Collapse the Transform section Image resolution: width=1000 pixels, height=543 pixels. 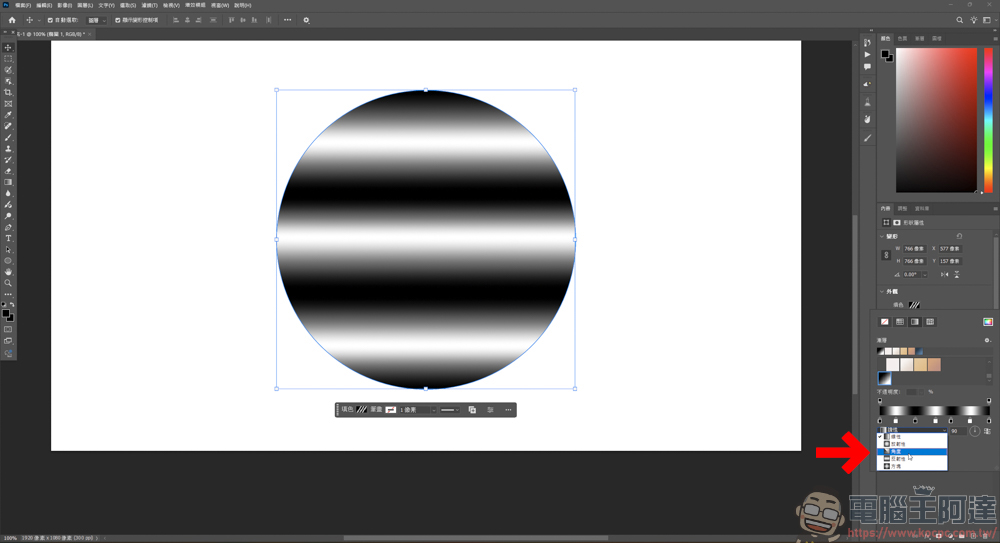click(882, 236)
